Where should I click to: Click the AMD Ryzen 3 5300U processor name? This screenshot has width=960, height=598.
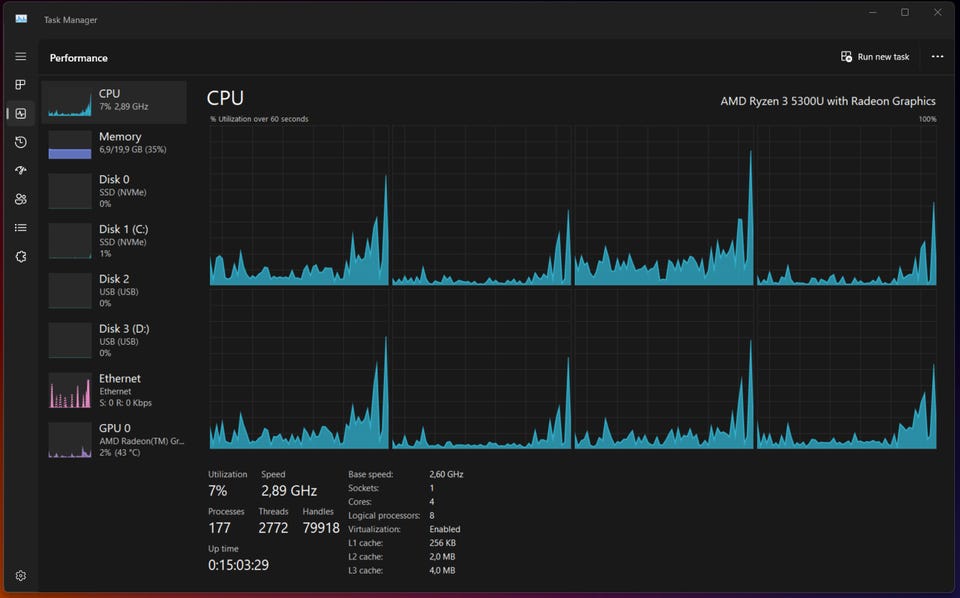pyautogui.click(x=828, y=101)
